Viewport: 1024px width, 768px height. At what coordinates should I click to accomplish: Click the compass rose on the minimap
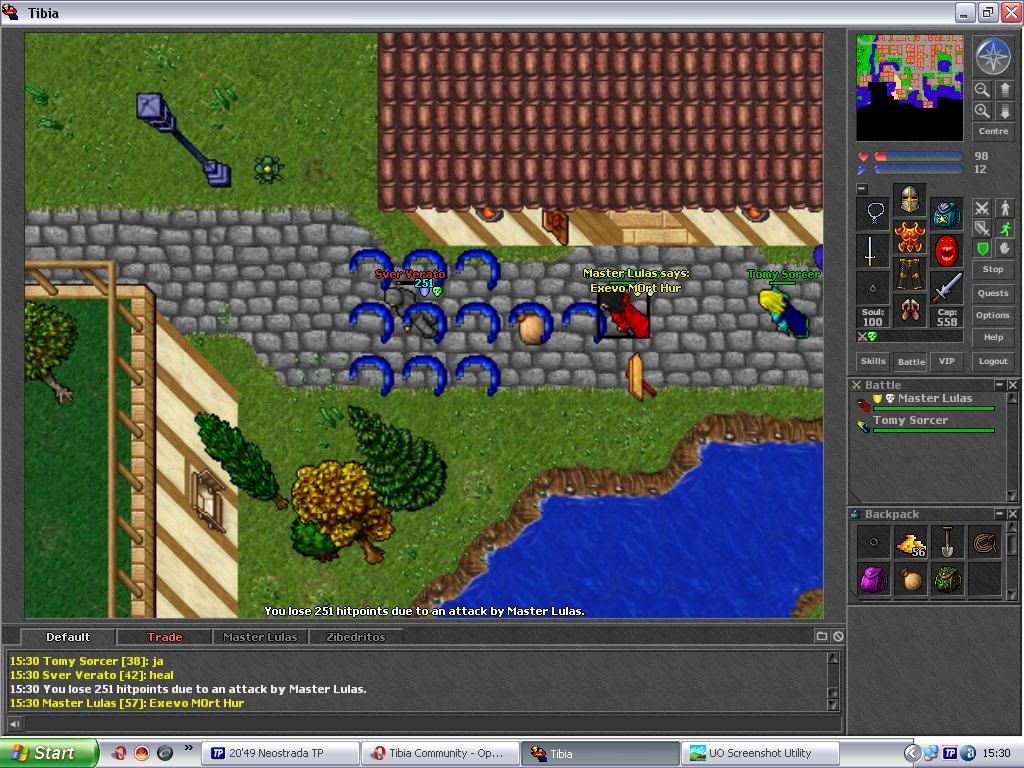coord(993,56)
